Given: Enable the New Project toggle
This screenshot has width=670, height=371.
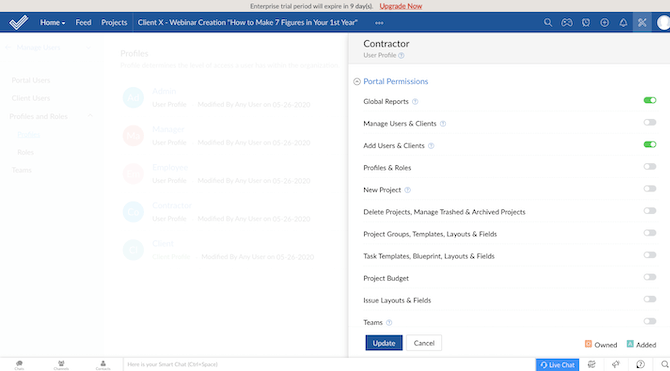Looking at the screenshot, I should pyautogui.click(x=650, y=189).
